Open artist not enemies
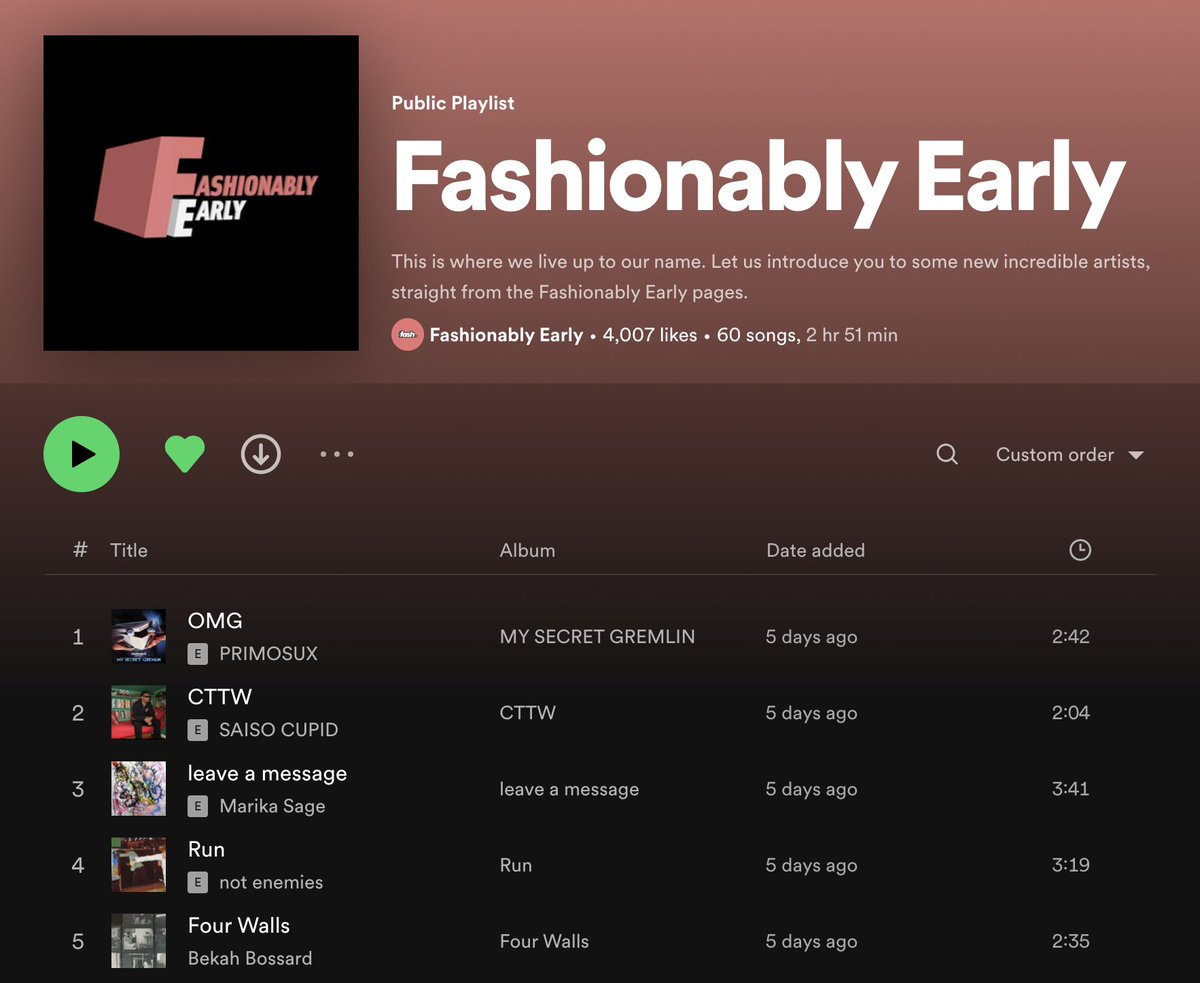1200x983 pixels. 271,882
